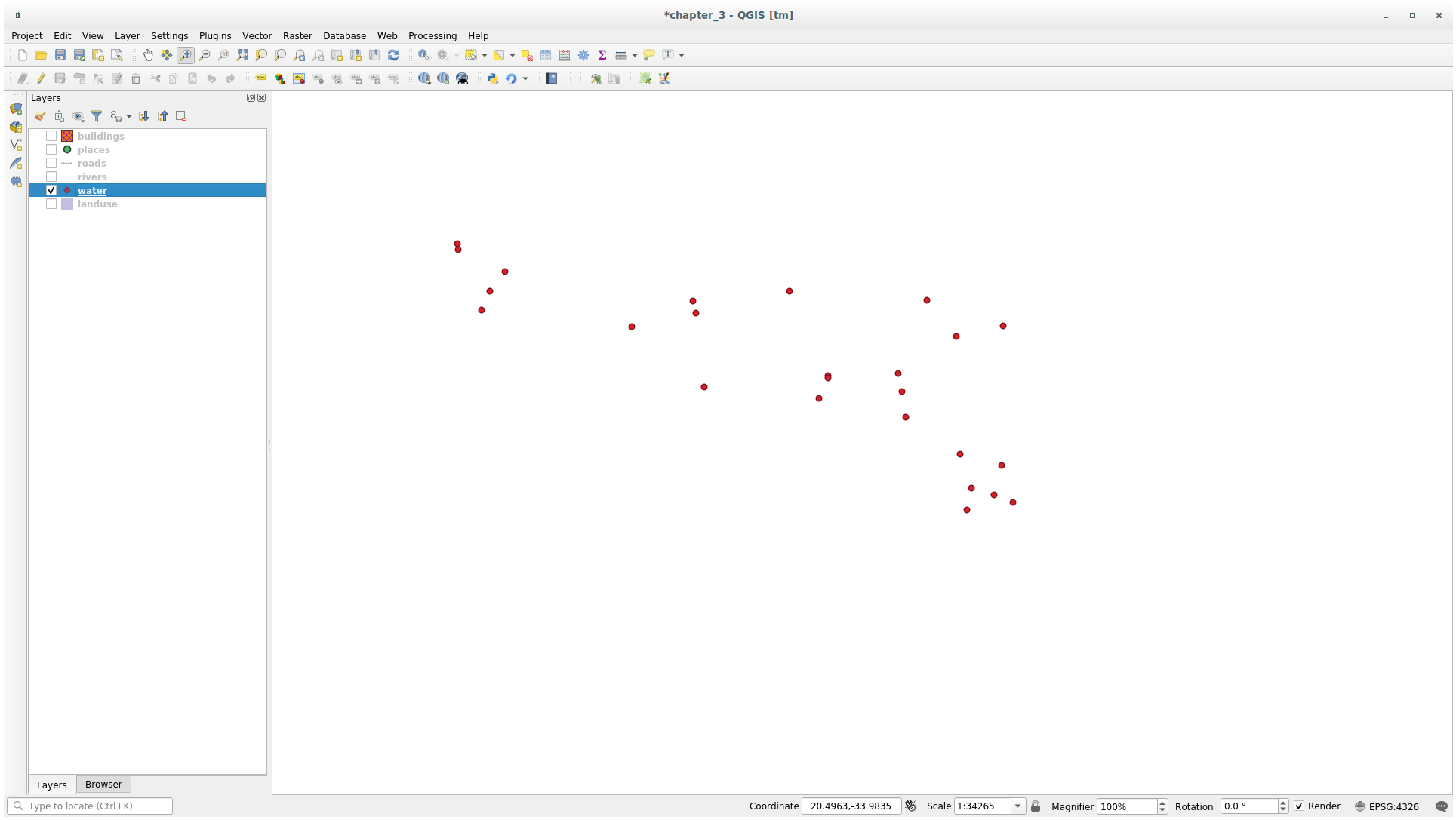This screenshot has height=820, width=1456.
Task: Click the Measure Line tool
Action: tap(620, 55)
